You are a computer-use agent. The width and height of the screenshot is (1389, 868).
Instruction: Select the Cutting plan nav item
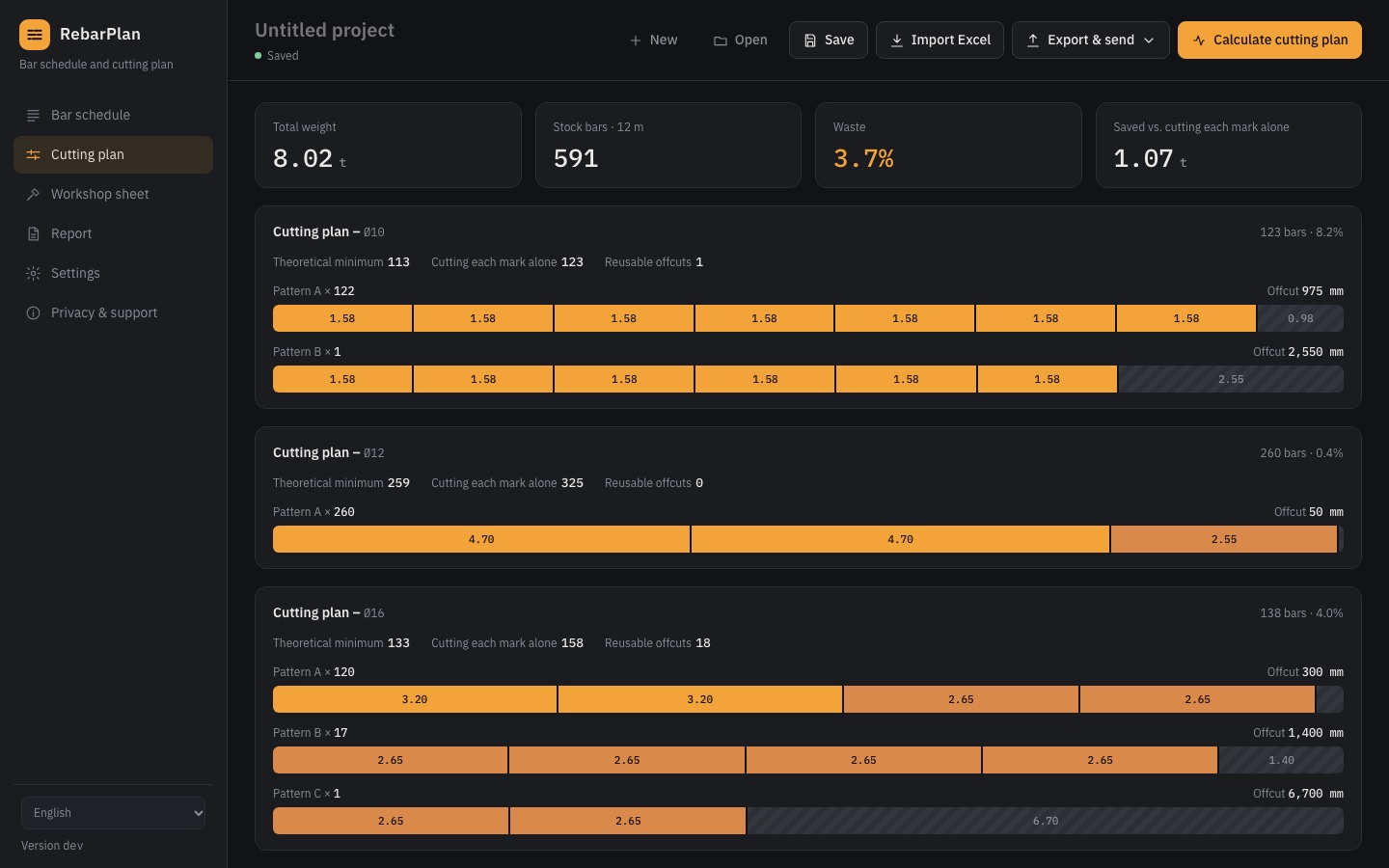[x=113, y=155]
